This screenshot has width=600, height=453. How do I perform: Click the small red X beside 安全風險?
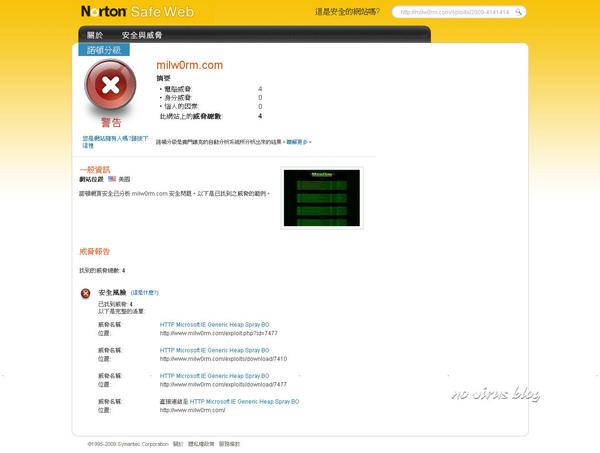(x=86, y=293)
